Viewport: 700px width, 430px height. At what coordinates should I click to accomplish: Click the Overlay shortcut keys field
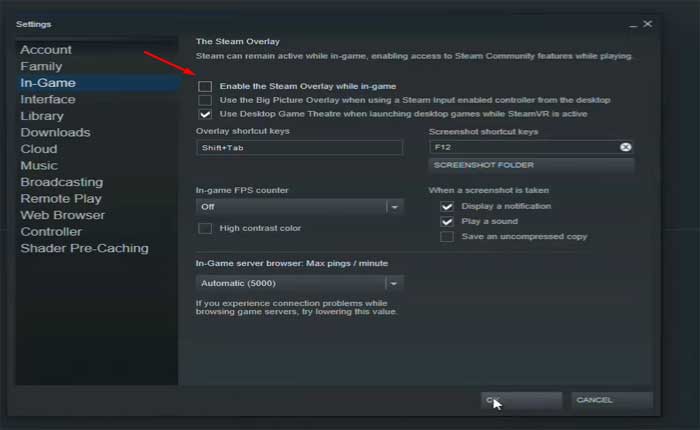point(300,147)
